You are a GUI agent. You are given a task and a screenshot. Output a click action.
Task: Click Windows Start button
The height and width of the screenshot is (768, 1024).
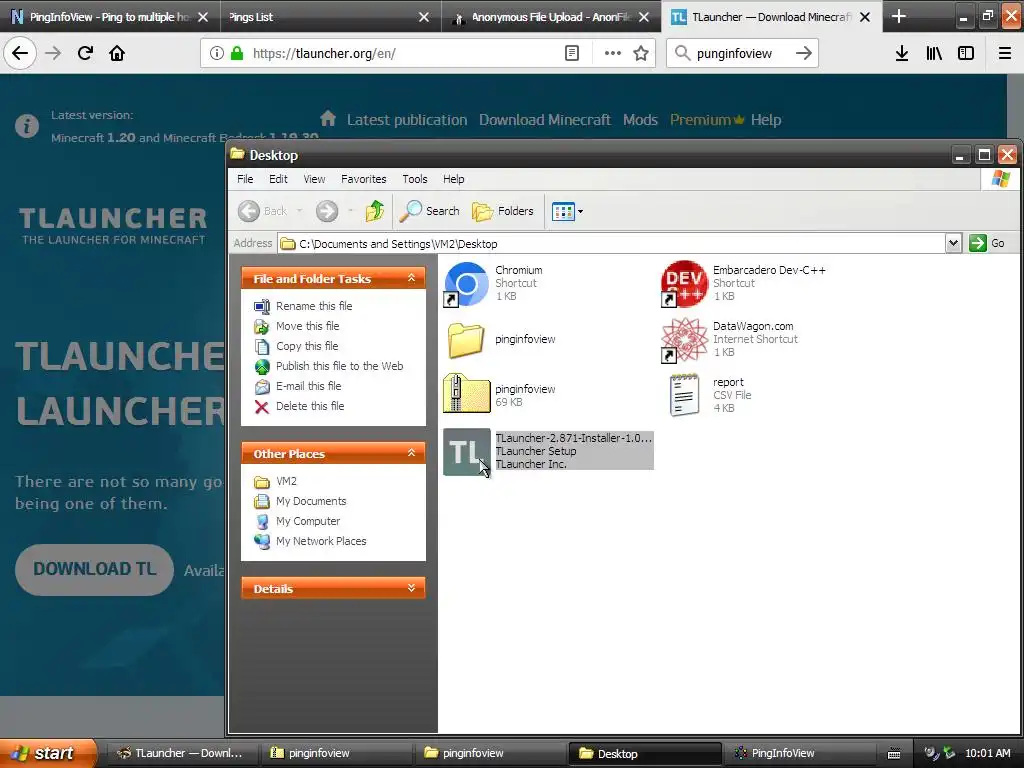[47, 753]
